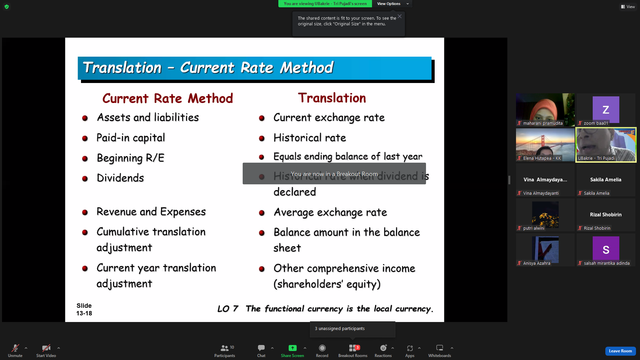This screenshot has width=640, height=360.
Task: Click 'Assets and liabilities' bullet text
Action: 148,118
